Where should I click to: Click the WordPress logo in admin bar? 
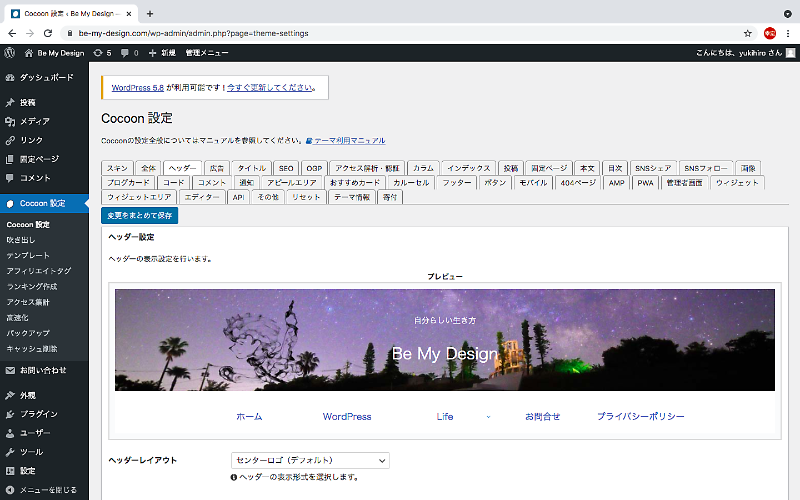coord(10,52)
